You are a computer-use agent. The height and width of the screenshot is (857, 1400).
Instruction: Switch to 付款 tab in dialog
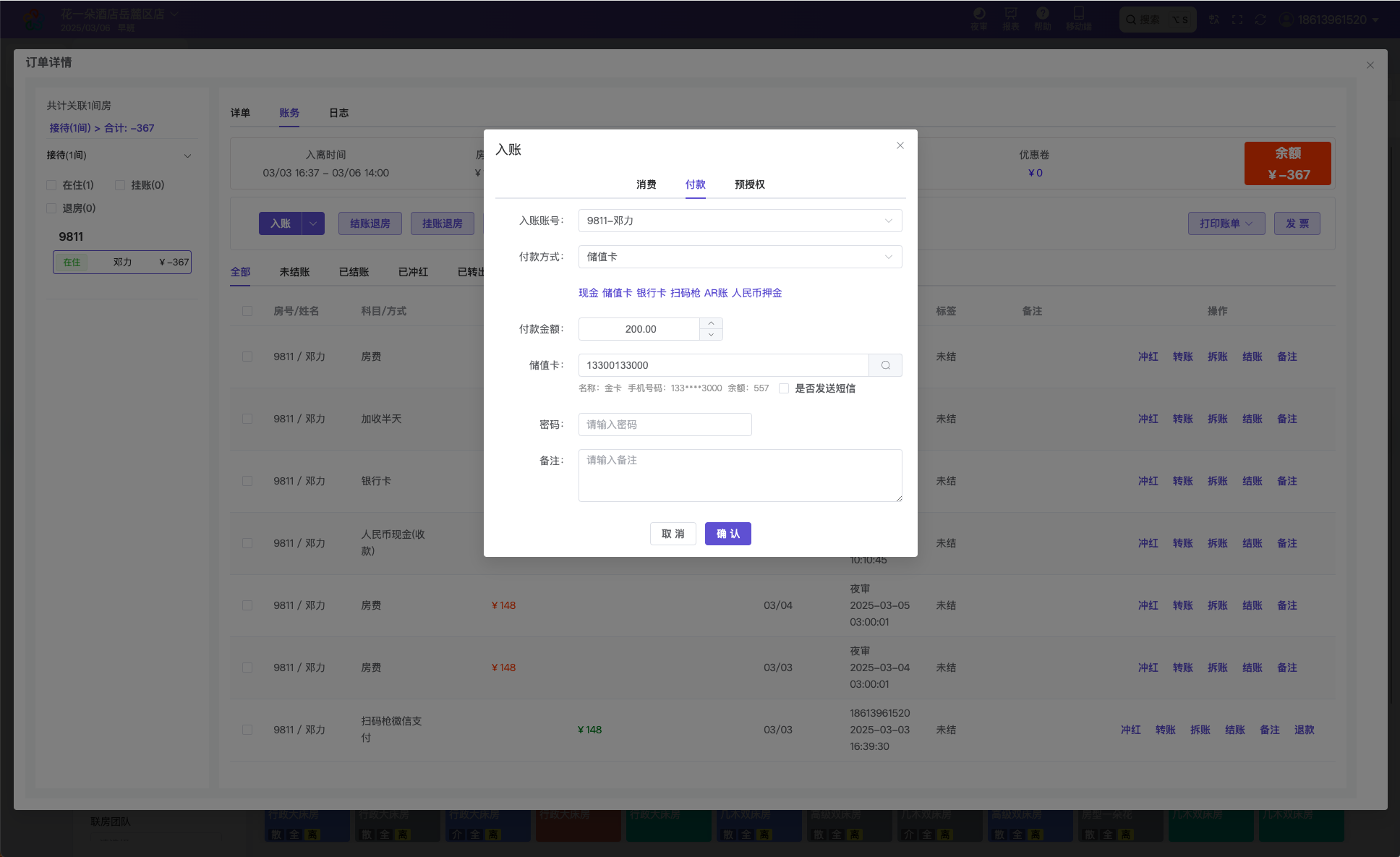(x=696, y=184)
